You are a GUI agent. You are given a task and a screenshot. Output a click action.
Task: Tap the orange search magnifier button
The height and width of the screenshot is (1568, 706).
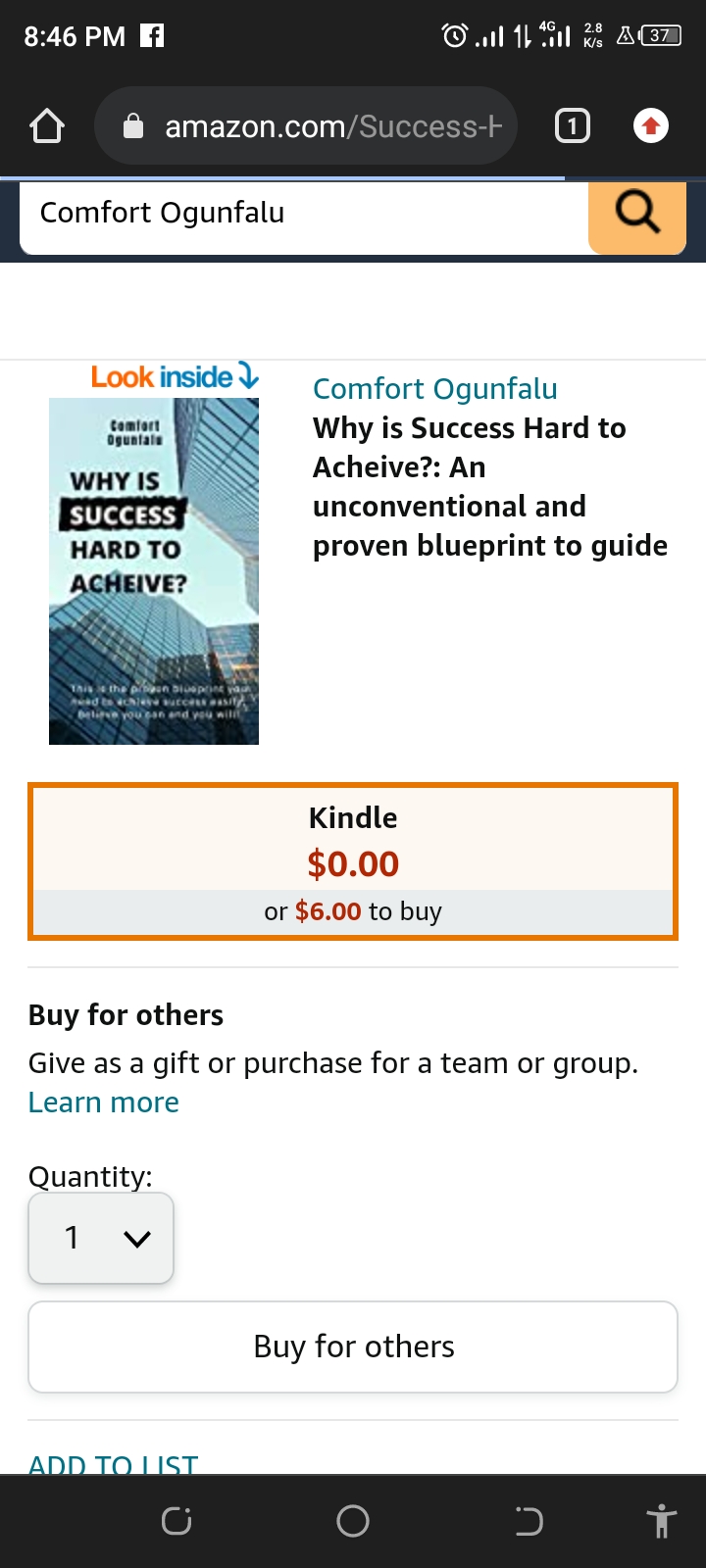[637, 212]
